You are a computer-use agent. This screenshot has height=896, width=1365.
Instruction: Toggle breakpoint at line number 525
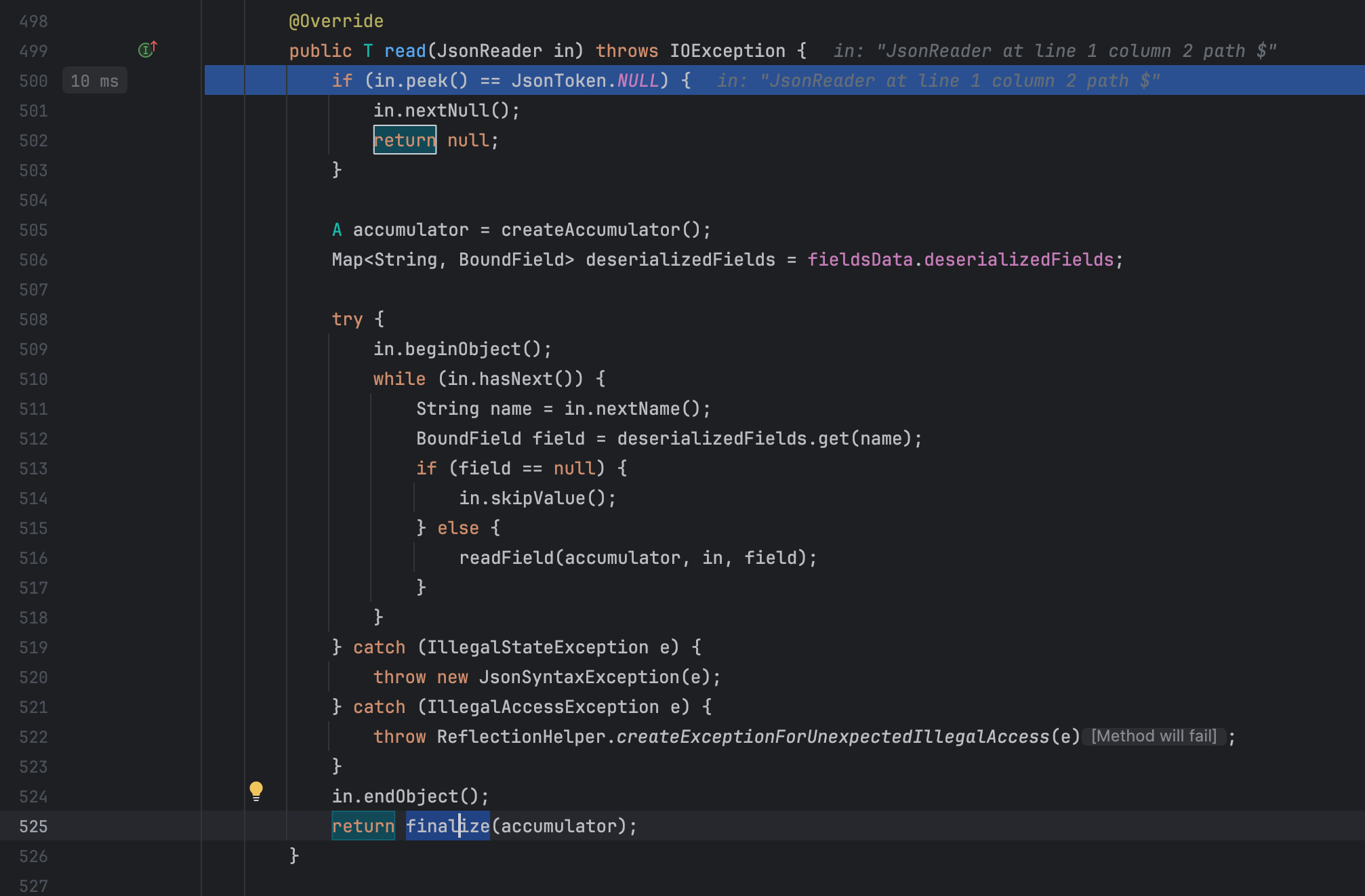coord(33,826)
